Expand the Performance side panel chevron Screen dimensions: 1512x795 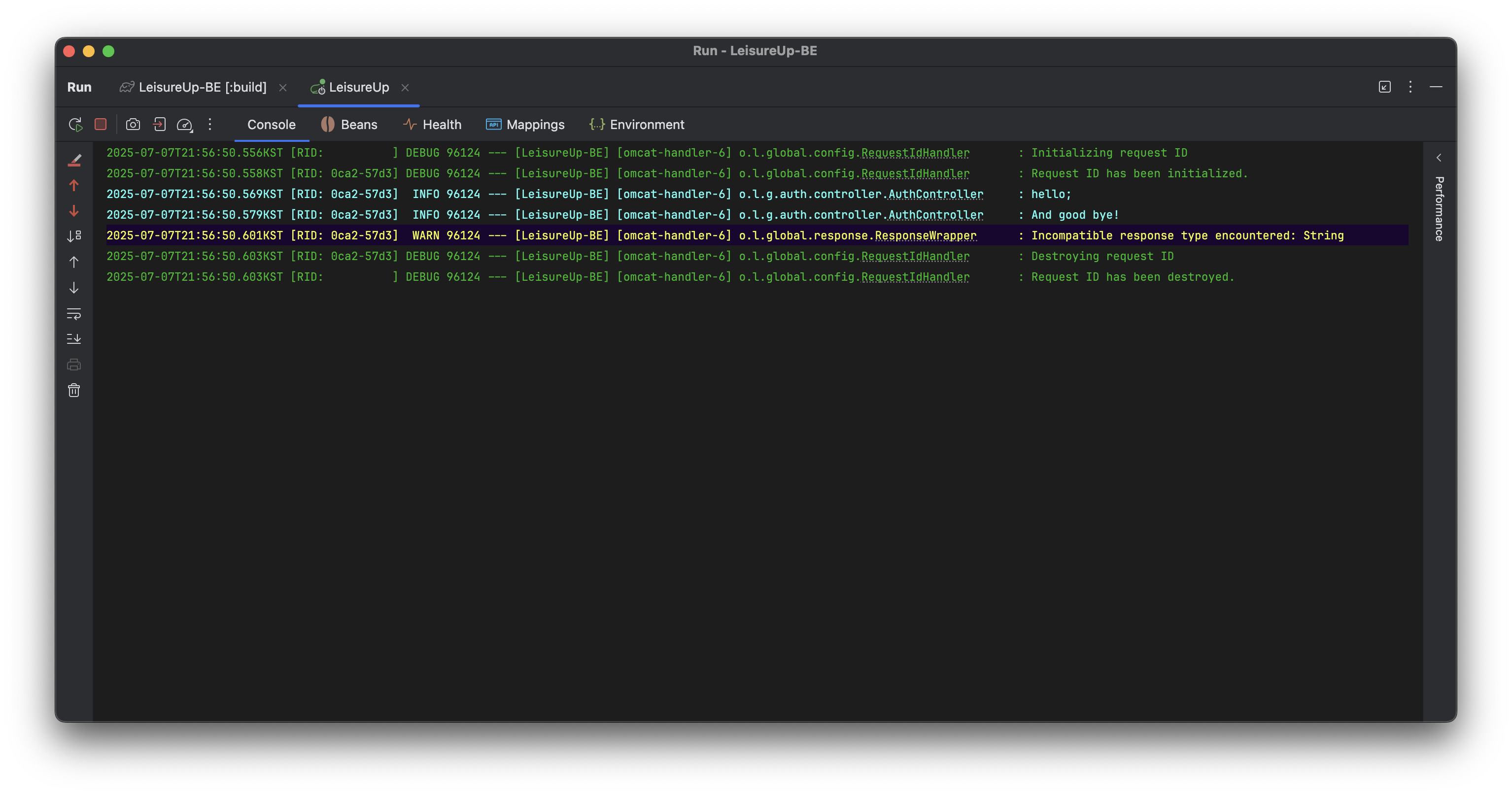coord(1439,158)
